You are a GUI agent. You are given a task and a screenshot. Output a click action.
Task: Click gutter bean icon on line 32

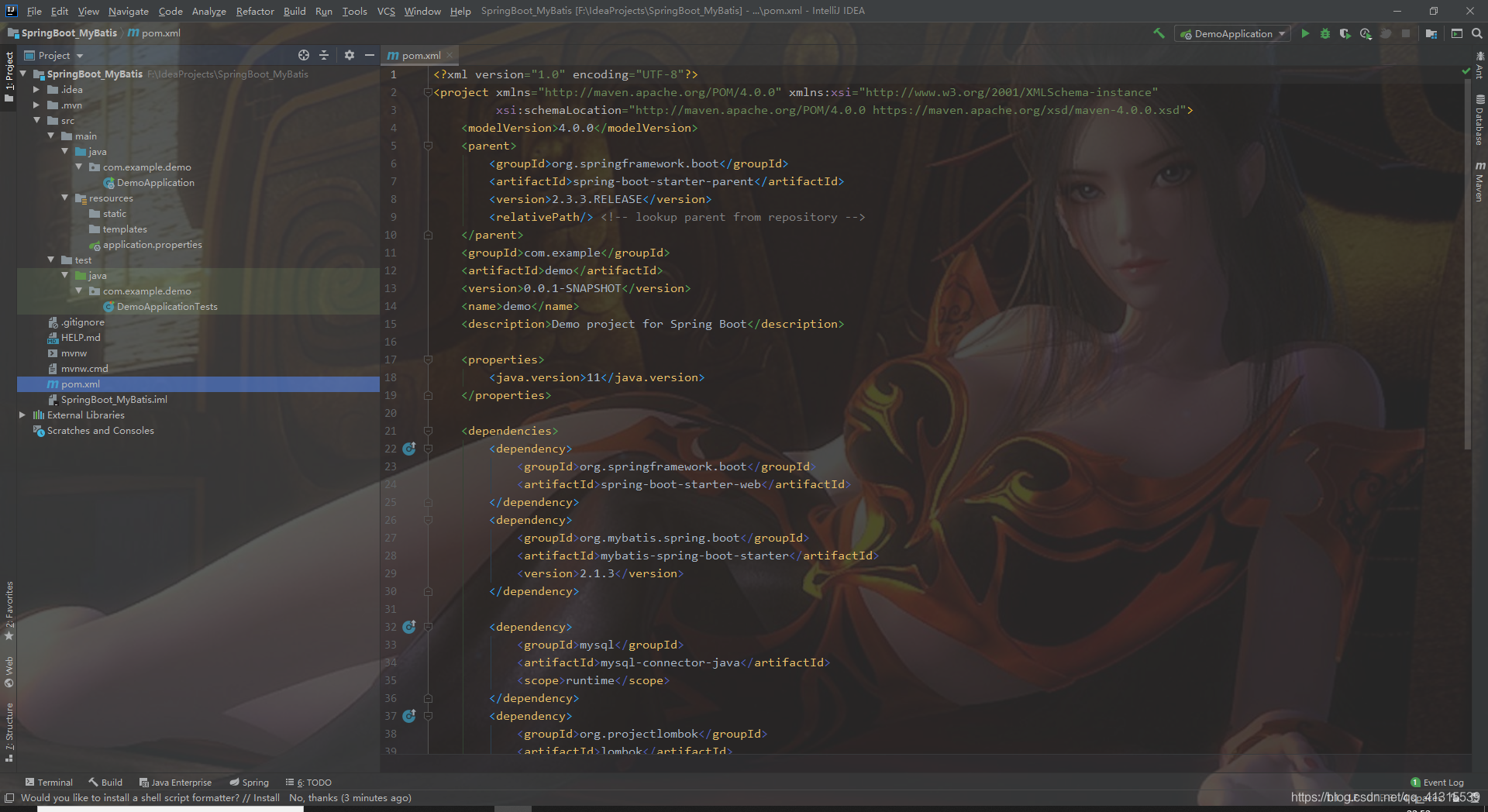409,627
